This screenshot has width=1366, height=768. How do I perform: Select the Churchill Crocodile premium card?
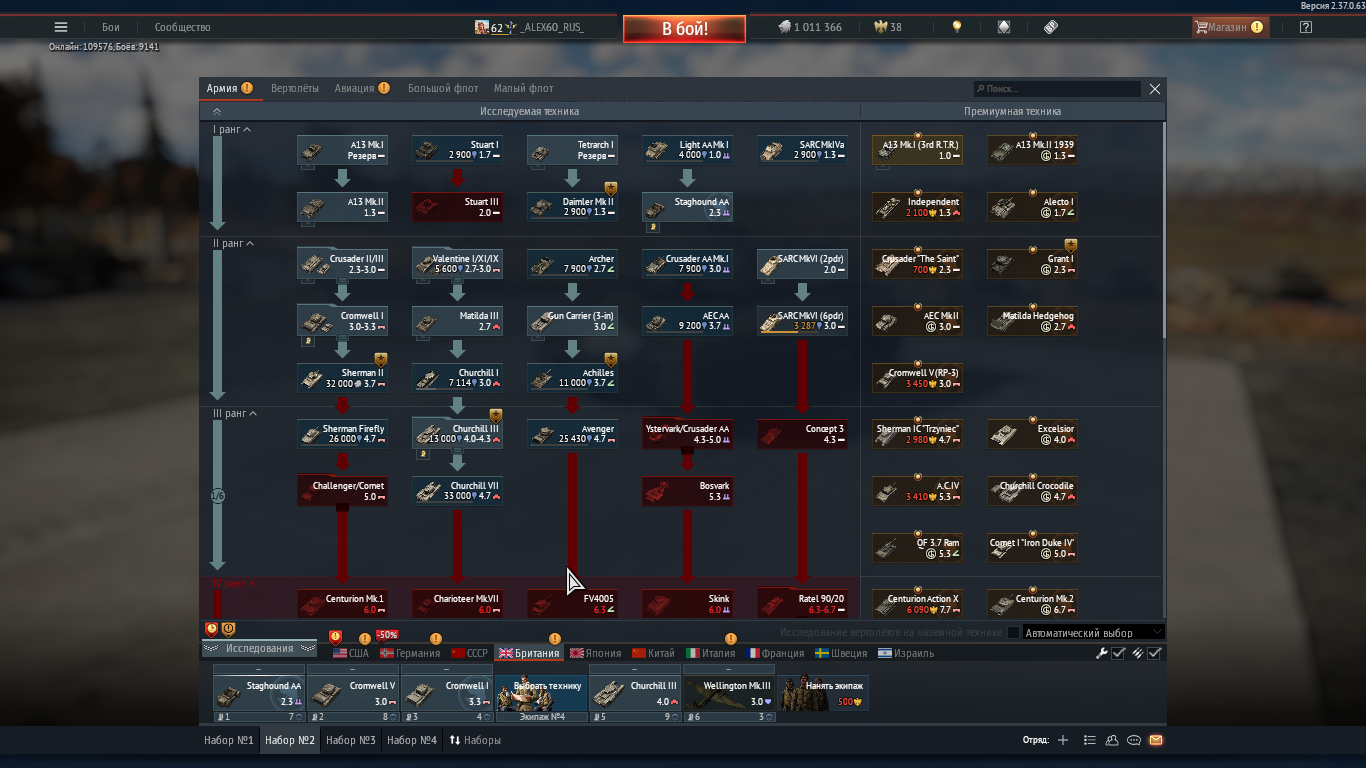pos(1032,491)
